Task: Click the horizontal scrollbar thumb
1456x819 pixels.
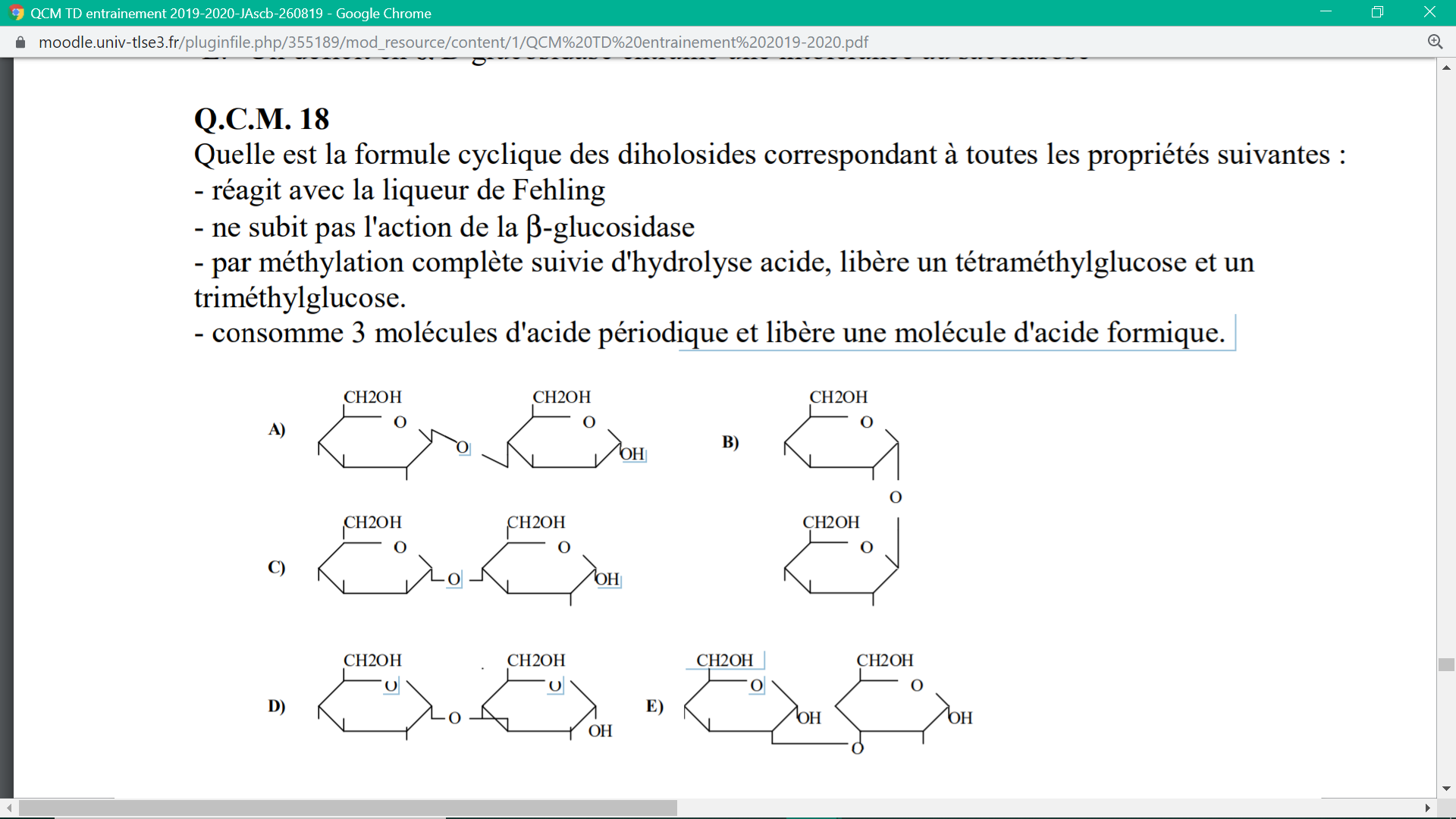Action: [x=347, y=808]
